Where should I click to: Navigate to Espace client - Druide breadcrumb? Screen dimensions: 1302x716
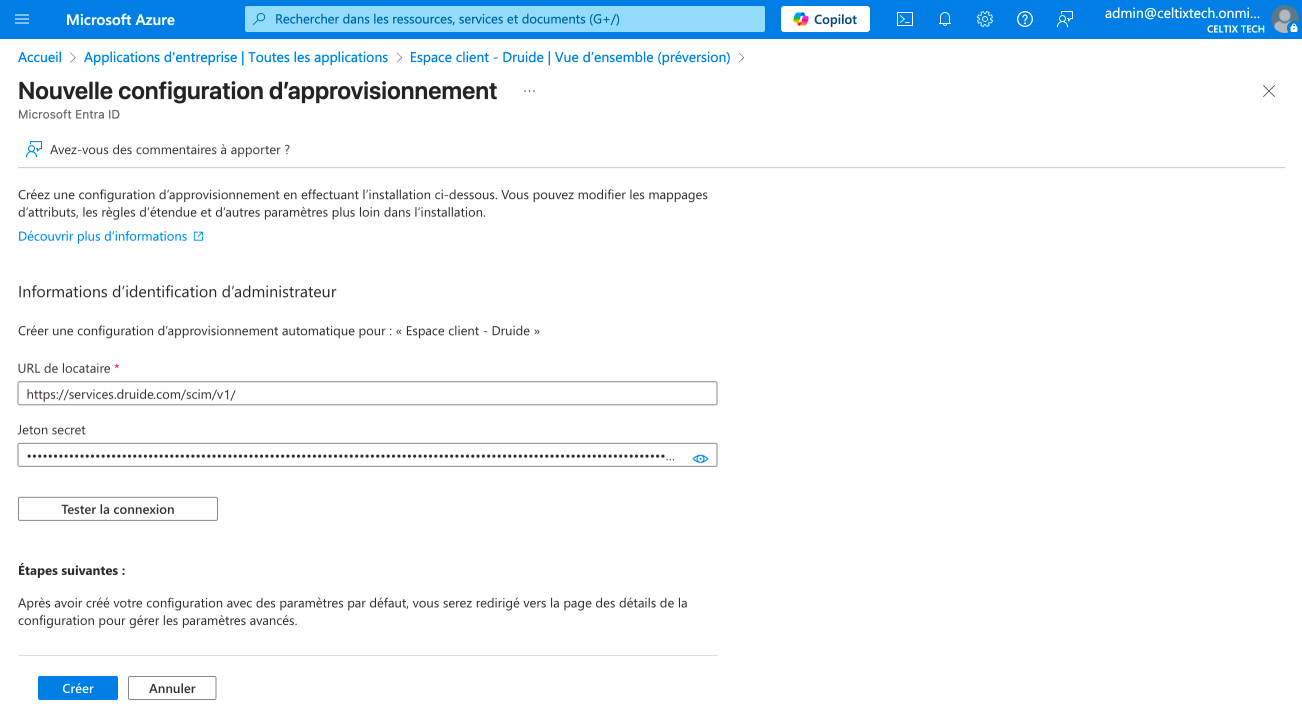click(569, 57)
